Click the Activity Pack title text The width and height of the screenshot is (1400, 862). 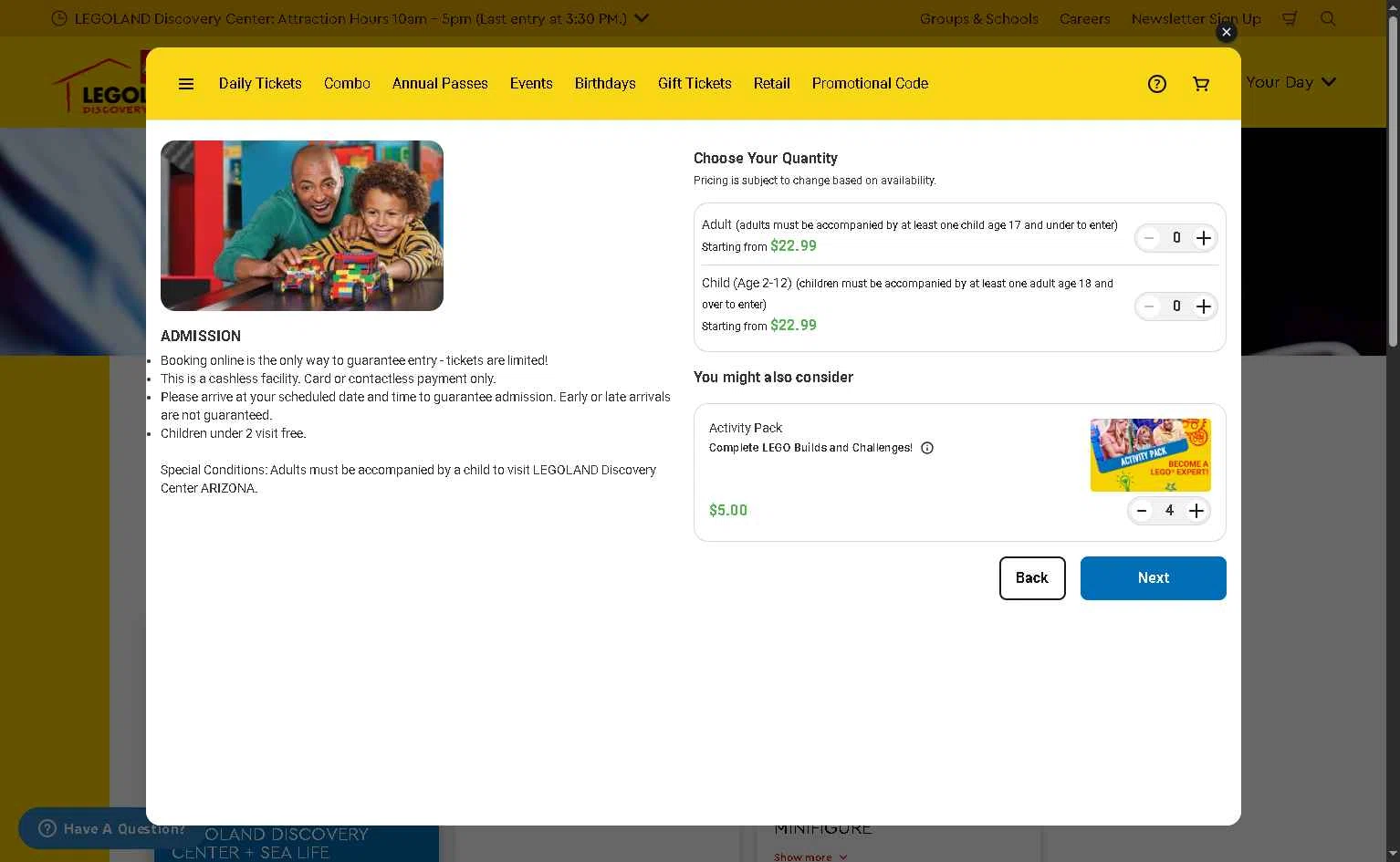746,428
